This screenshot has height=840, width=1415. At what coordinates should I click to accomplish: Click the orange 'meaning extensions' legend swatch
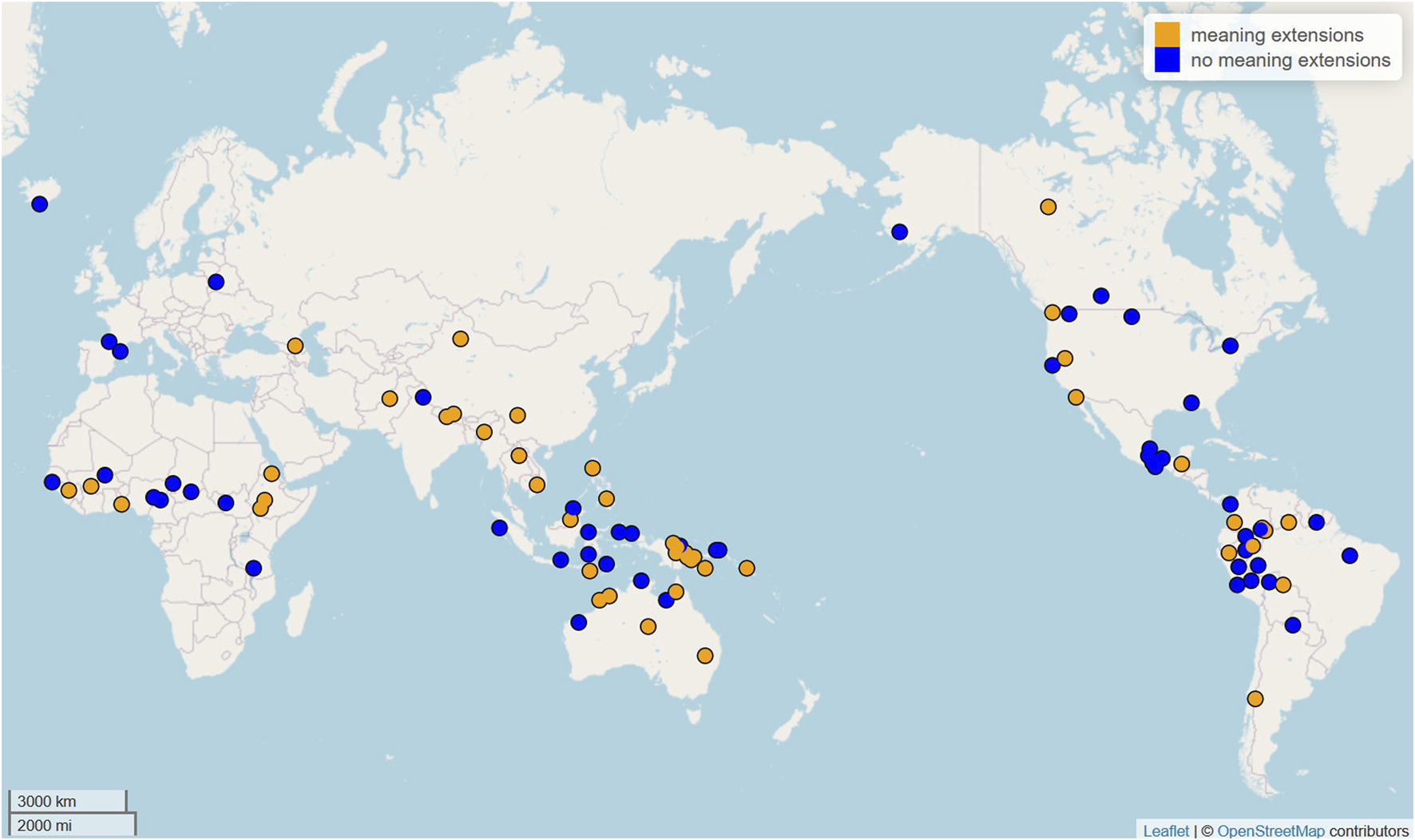[x=1167, y=35]
